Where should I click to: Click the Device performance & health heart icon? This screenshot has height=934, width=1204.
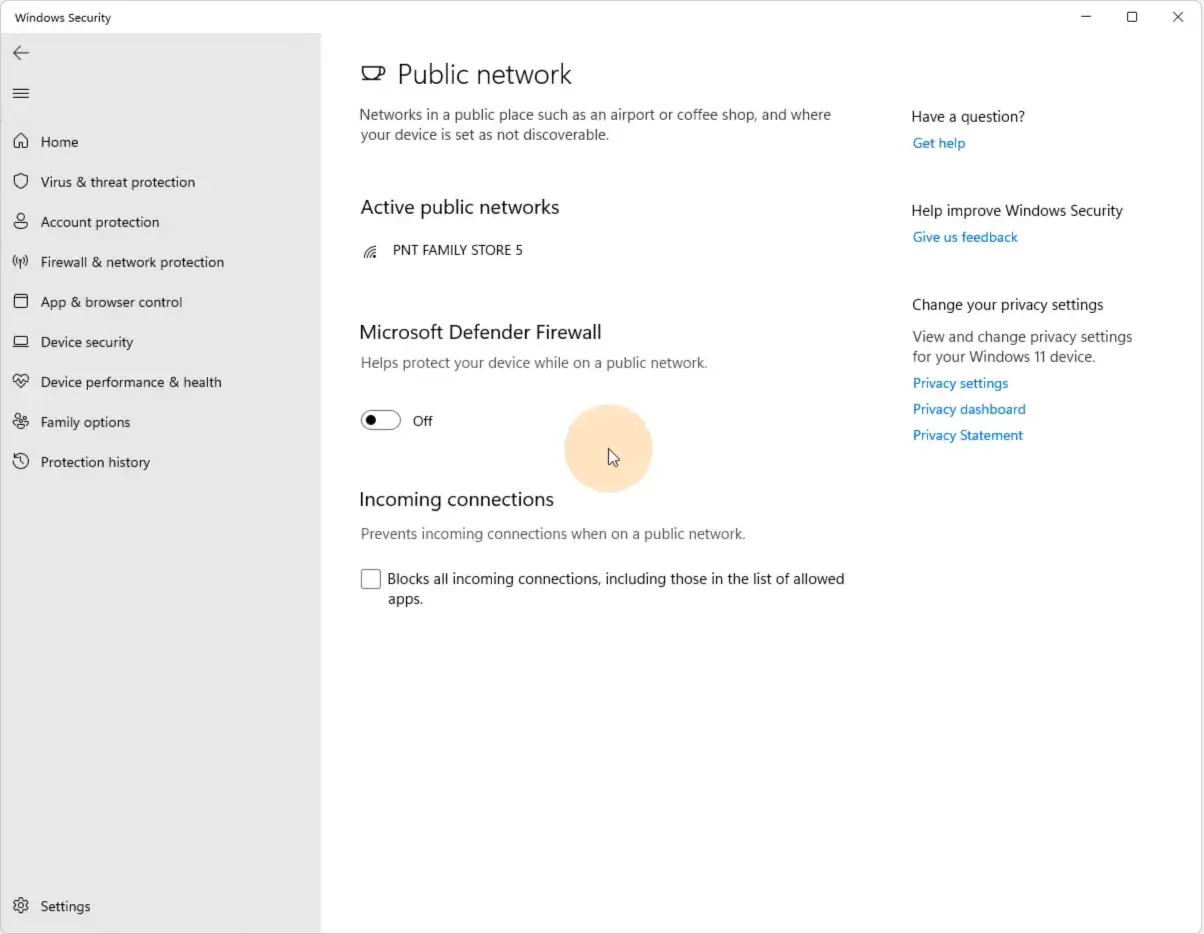pos(21,382)
